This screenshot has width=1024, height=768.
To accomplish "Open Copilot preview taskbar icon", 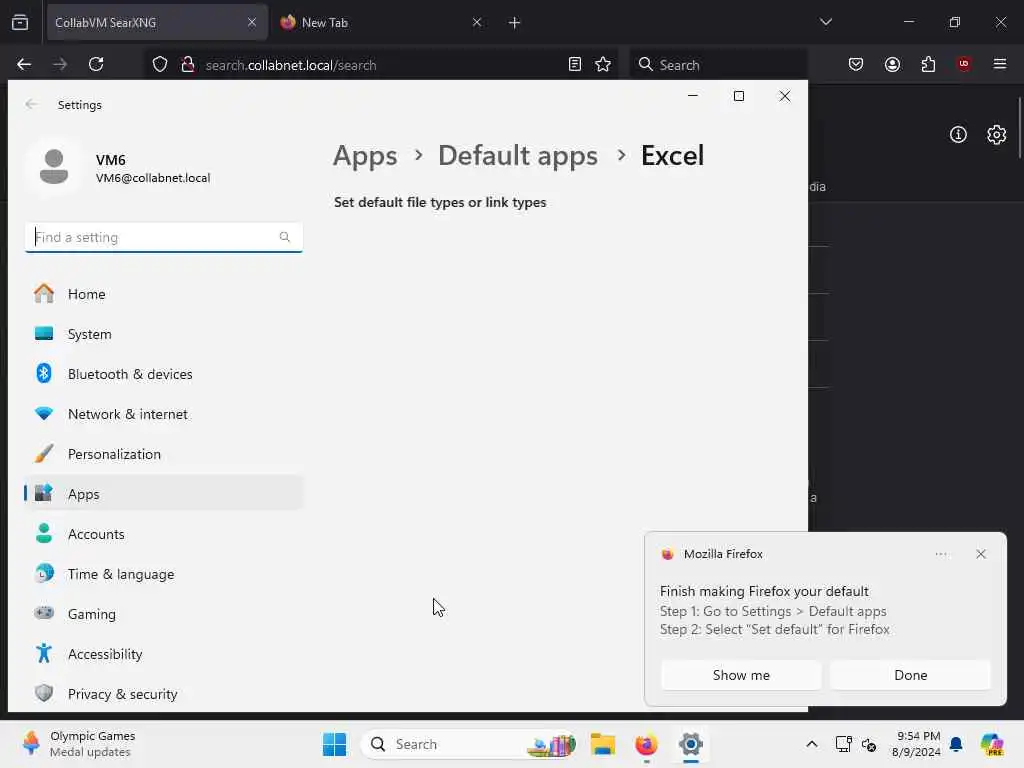I will pos(991,744).
